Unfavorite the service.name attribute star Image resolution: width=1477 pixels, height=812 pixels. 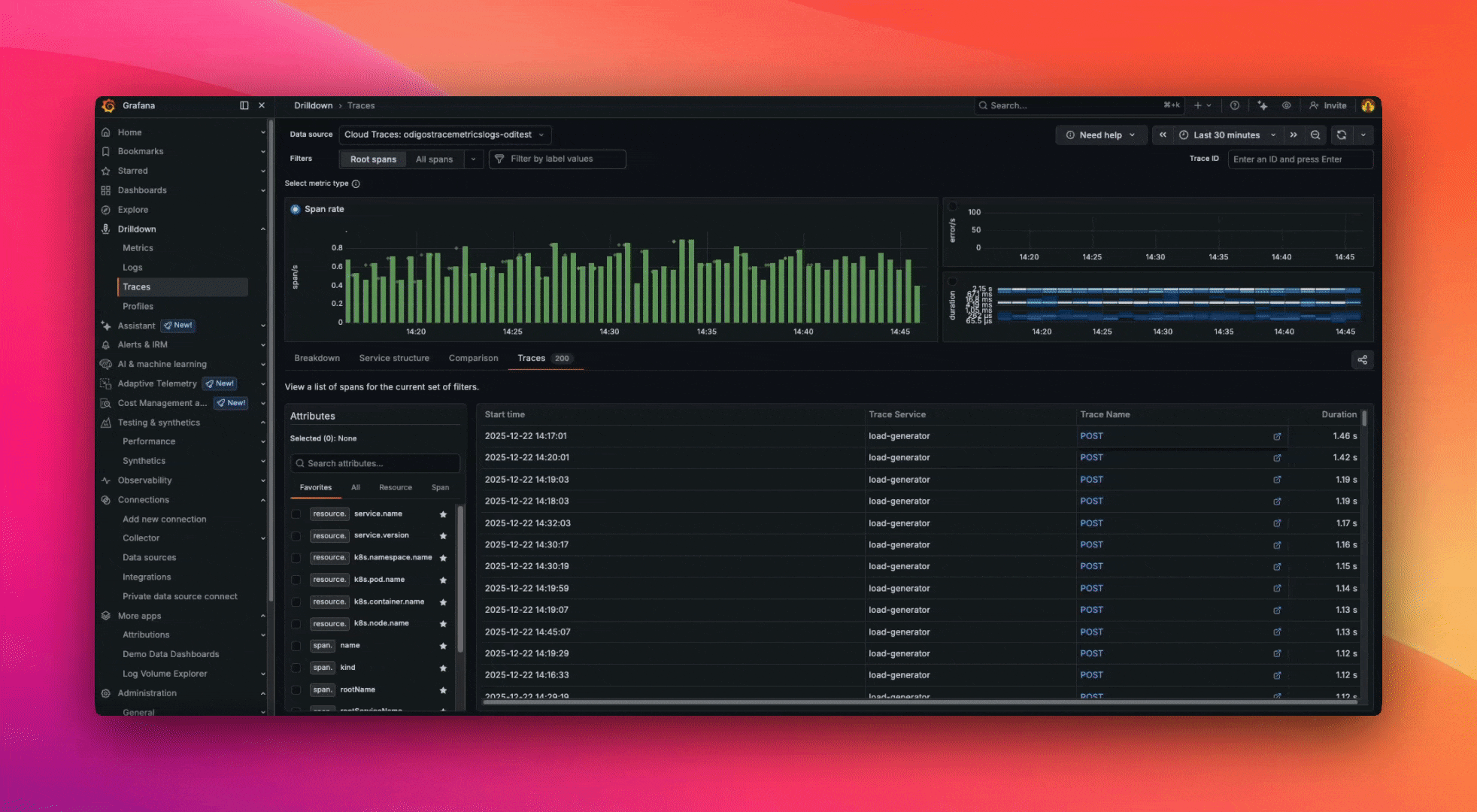[x=443, y=514]
